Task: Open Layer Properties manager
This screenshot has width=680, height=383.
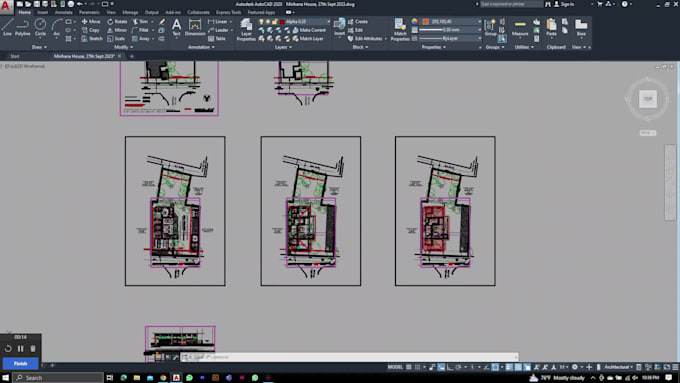Action: 246,29
